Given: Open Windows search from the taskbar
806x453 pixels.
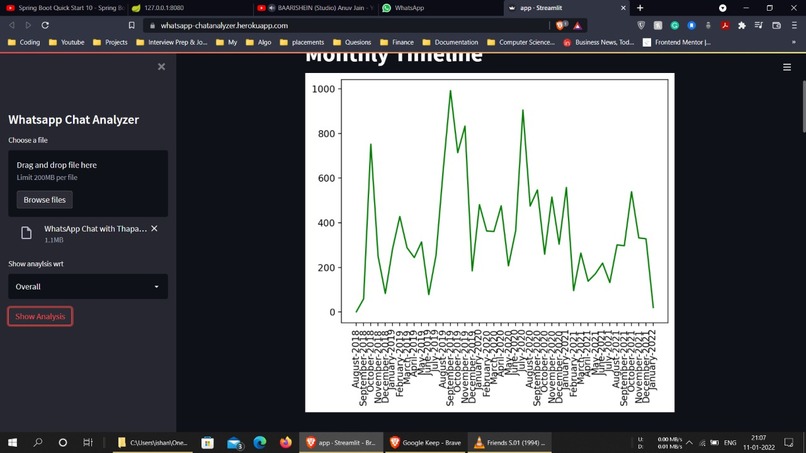Looking at the screenshot, I should (38, 442).
